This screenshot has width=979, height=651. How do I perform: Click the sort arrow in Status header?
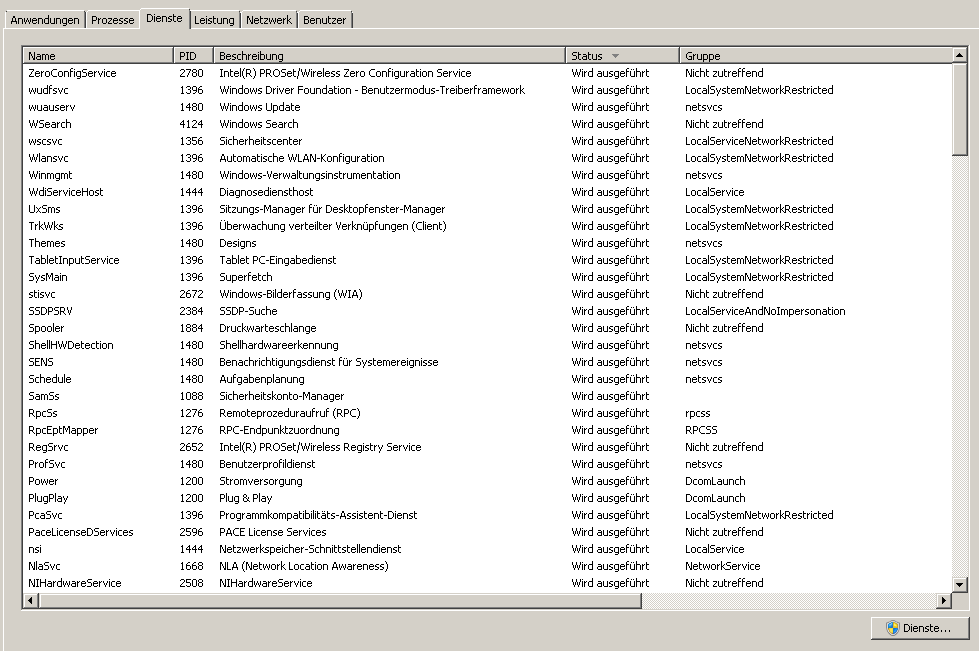click(615, 56)
